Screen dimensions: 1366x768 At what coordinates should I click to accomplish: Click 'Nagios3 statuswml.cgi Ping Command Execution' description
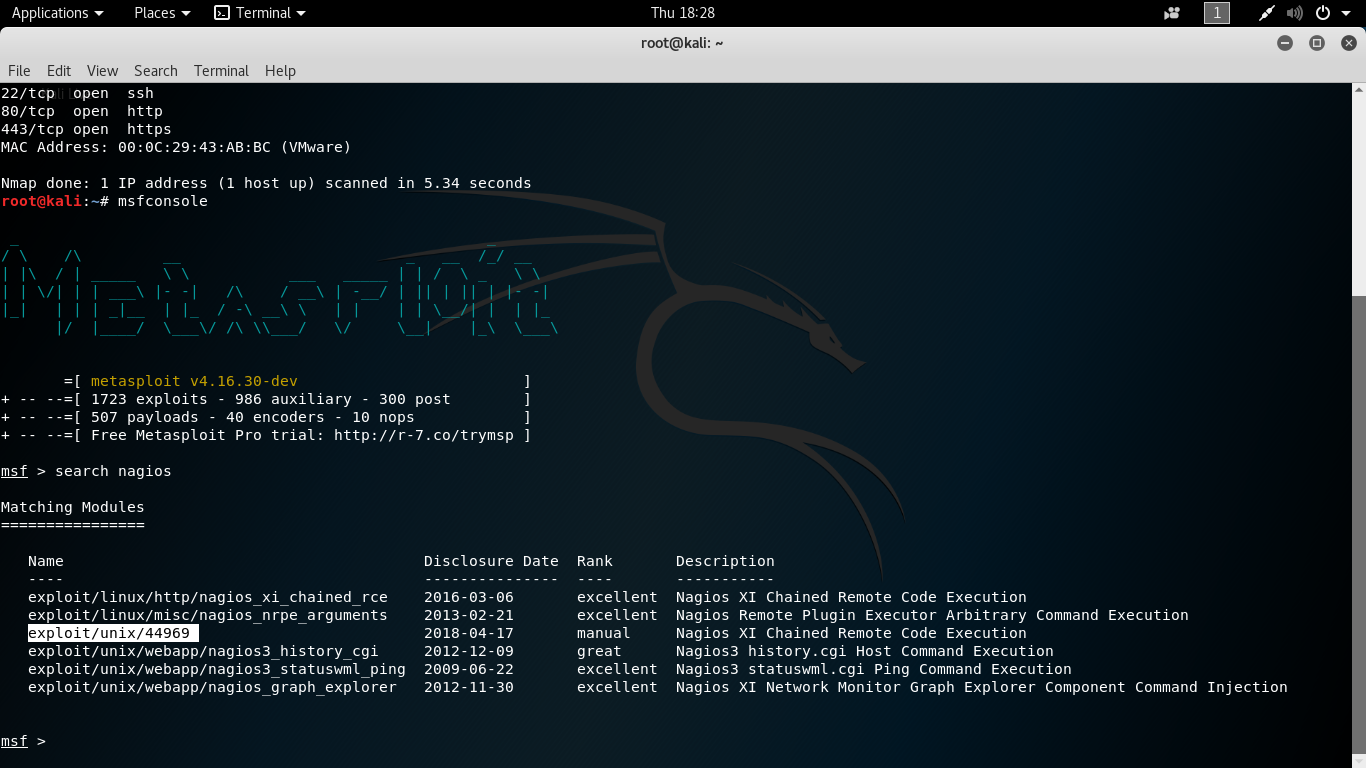point(874,669)
